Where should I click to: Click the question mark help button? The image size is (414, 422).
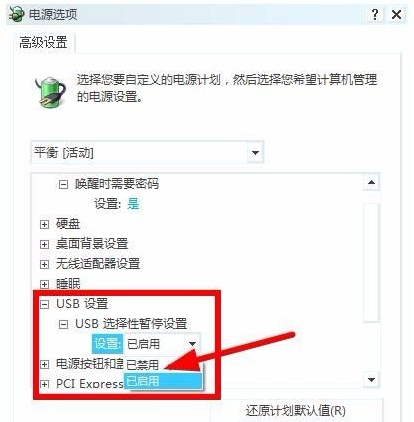[x=375, y=14]
